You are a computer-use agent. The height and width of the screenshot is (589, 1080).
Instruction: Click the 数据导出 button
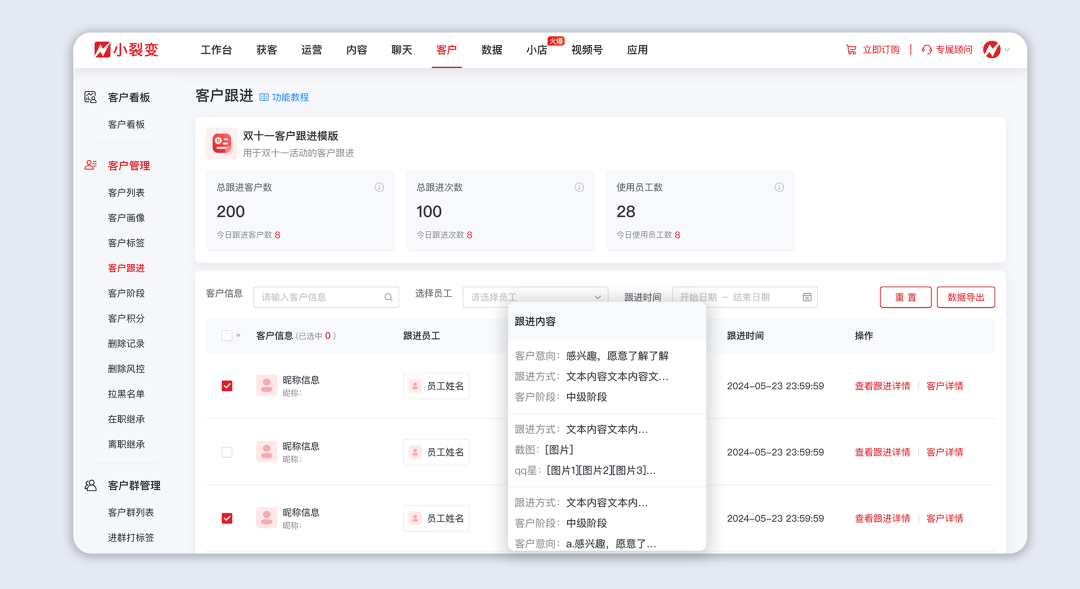click(965, 297)
